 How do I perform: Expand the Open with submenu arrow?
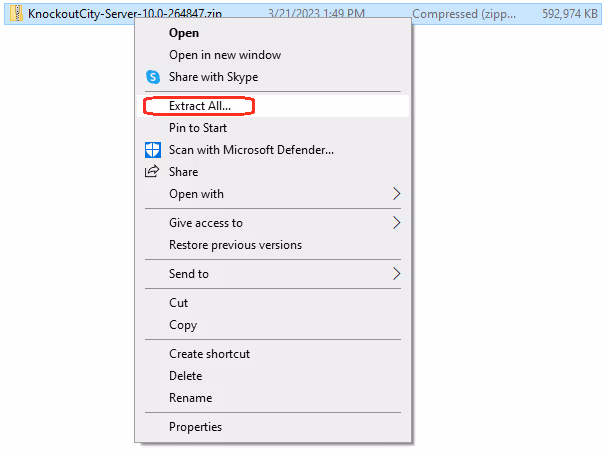[x=396, y=194]
